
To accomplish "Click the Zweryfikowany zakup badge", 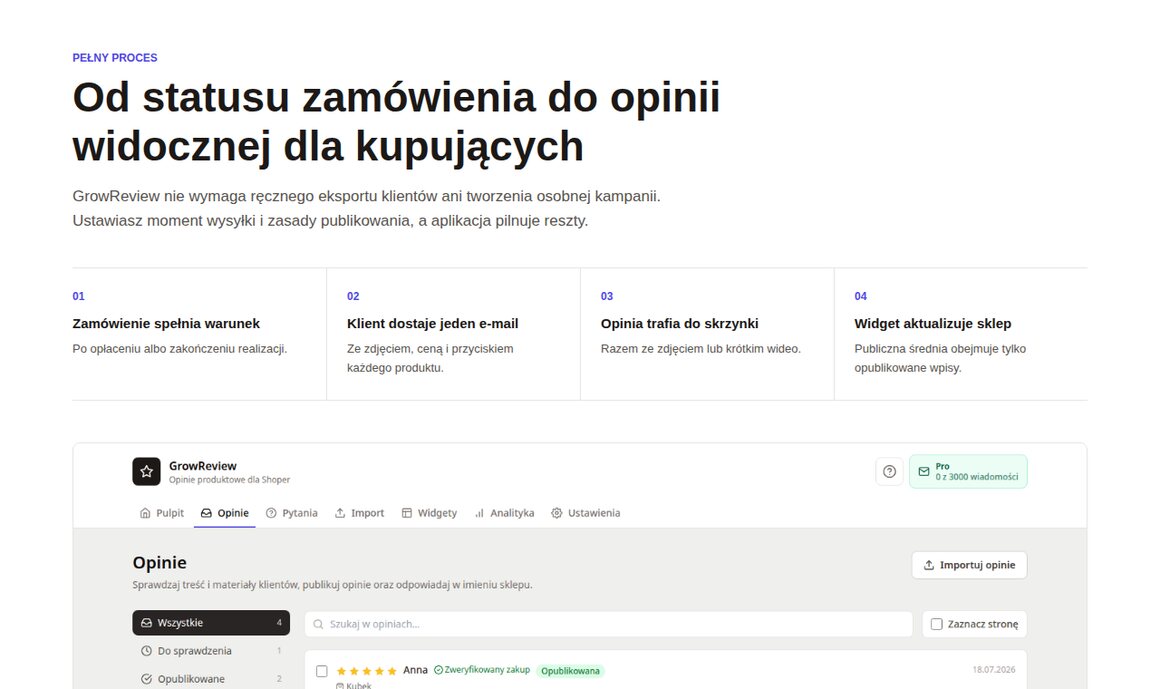I will coord(482,670).
